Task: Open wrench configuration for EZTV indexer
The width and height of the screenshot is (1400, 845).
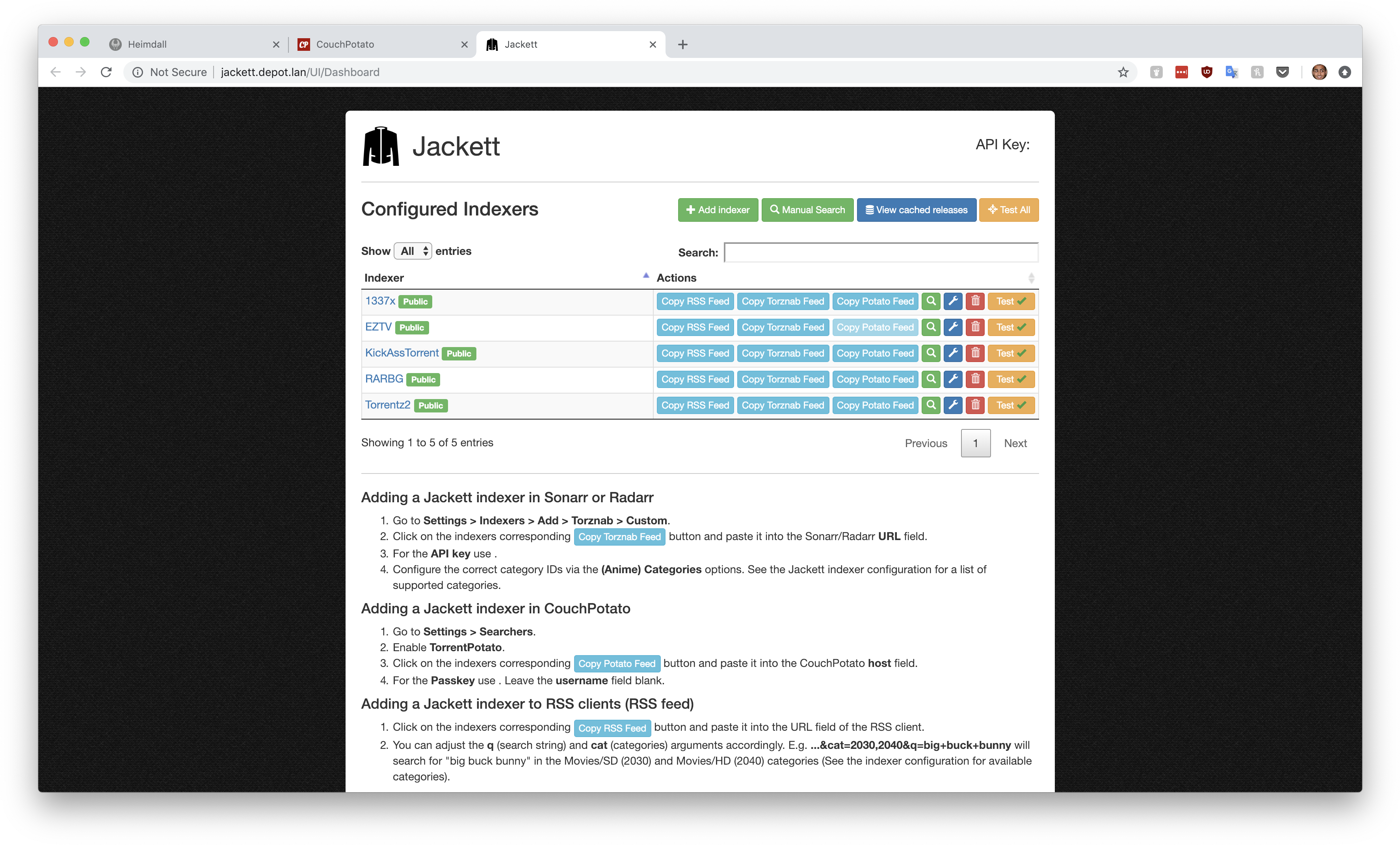Action: pyautogui.click(x=953, y=327)
